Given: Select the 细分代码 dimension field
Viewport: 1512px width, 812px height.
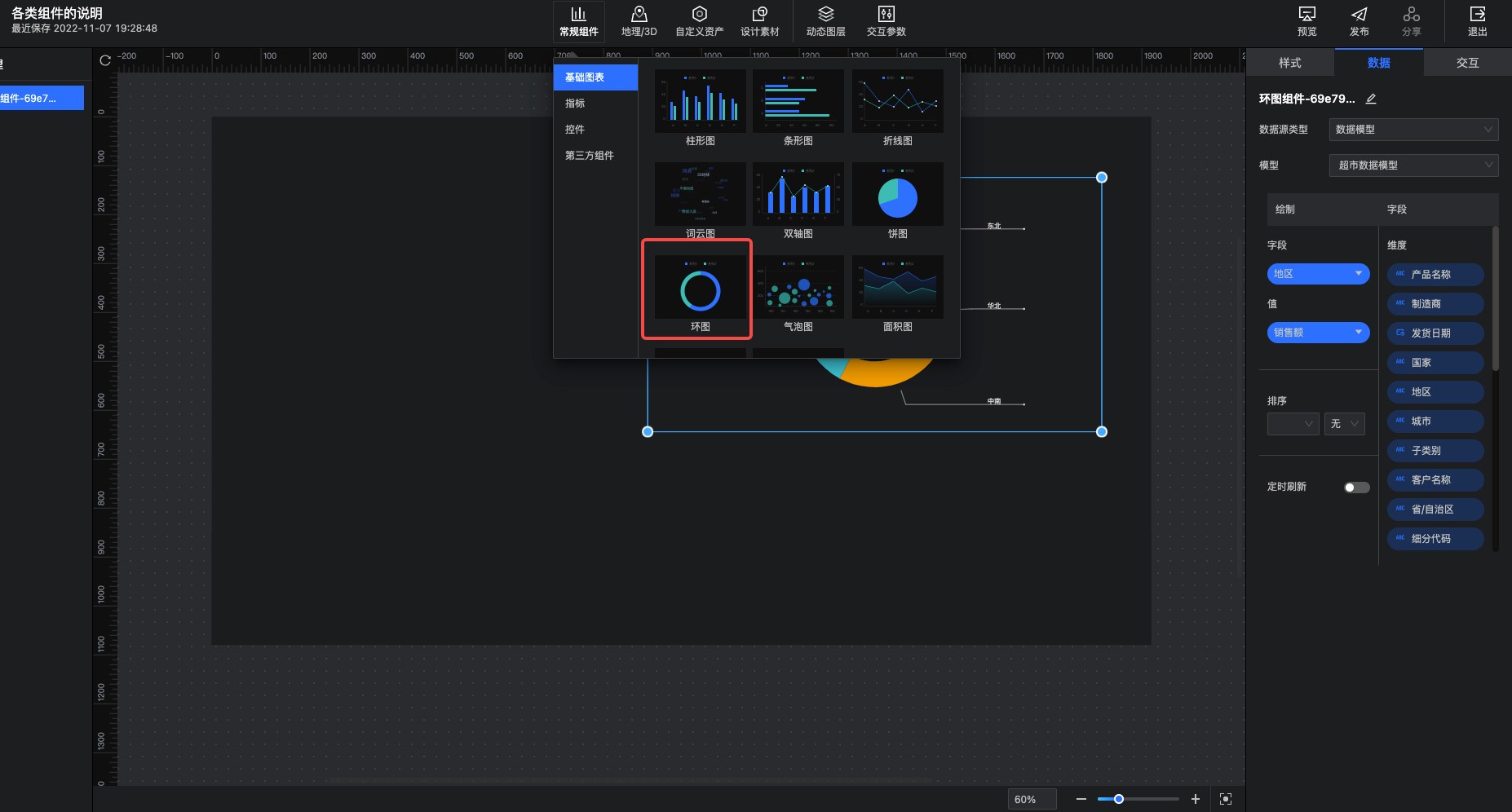Looking at the screenshot, I should click(1435, 539).
